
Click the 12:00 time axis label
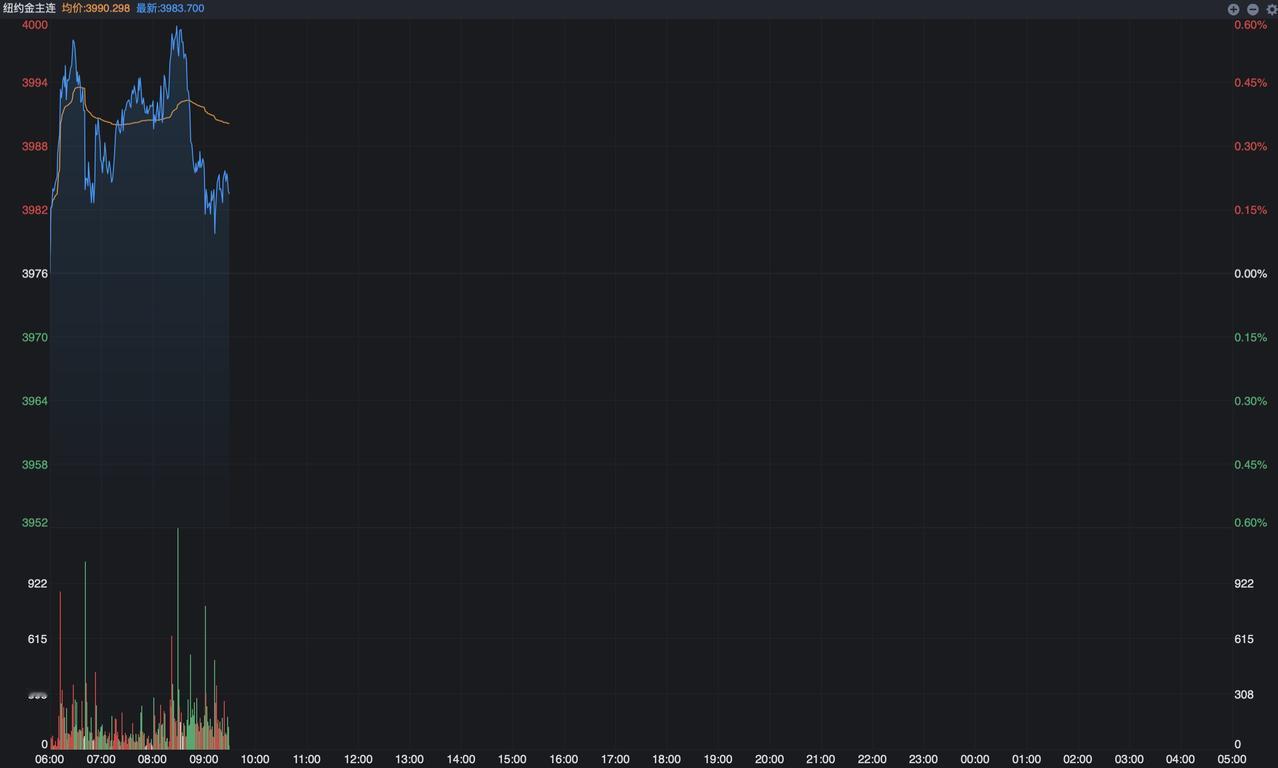pyautogui.click(x=358, y=760)
